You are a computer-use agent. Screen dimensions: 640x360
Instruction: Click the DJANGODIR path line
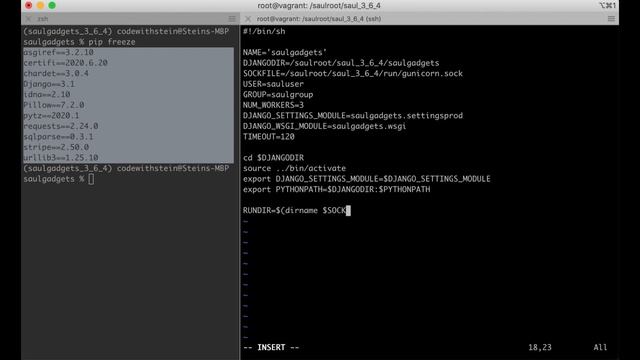pos(341,63)
